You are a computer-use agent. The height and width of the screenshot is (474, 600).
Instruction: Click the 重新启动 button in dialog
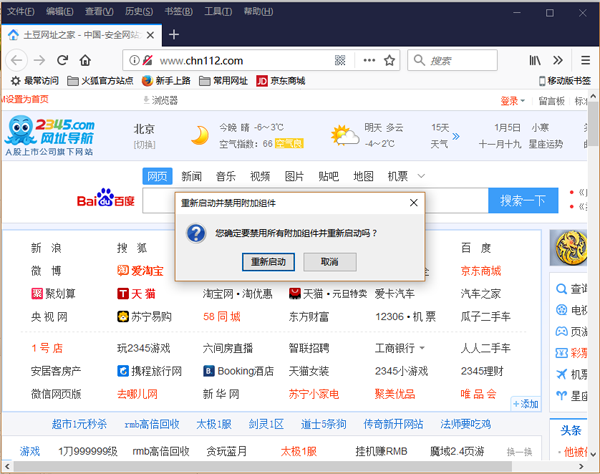268,262
